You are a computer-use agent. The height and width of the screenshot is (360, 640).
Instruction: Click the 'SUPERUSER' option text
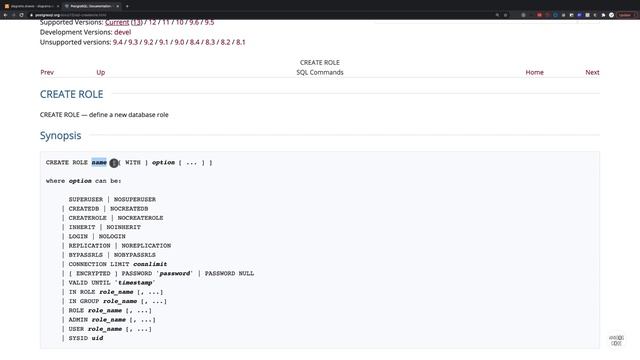86,199
